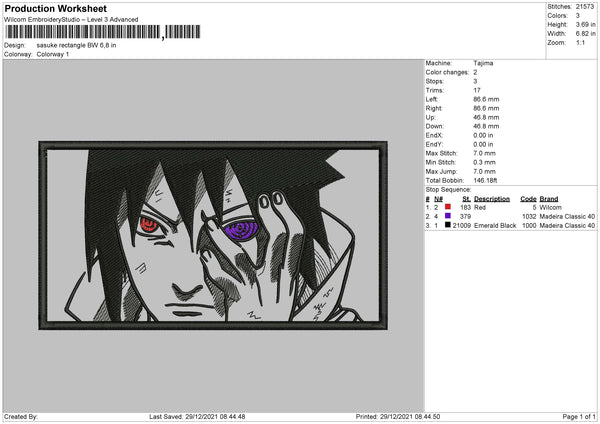Click the Min Stitch value '0.3 mm'
600x424 pixels.
tap(484, 163)
